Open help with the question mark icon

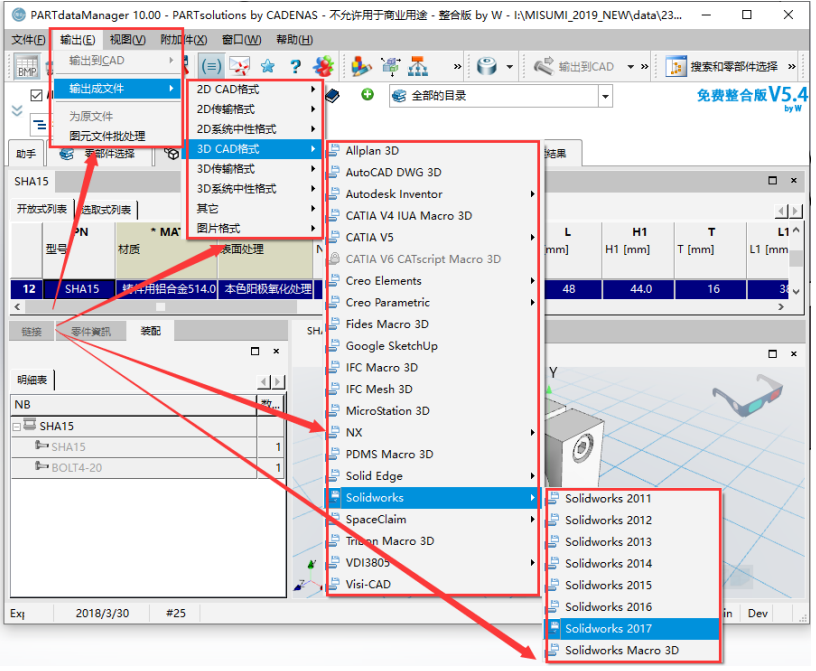[x=295, y=67]
